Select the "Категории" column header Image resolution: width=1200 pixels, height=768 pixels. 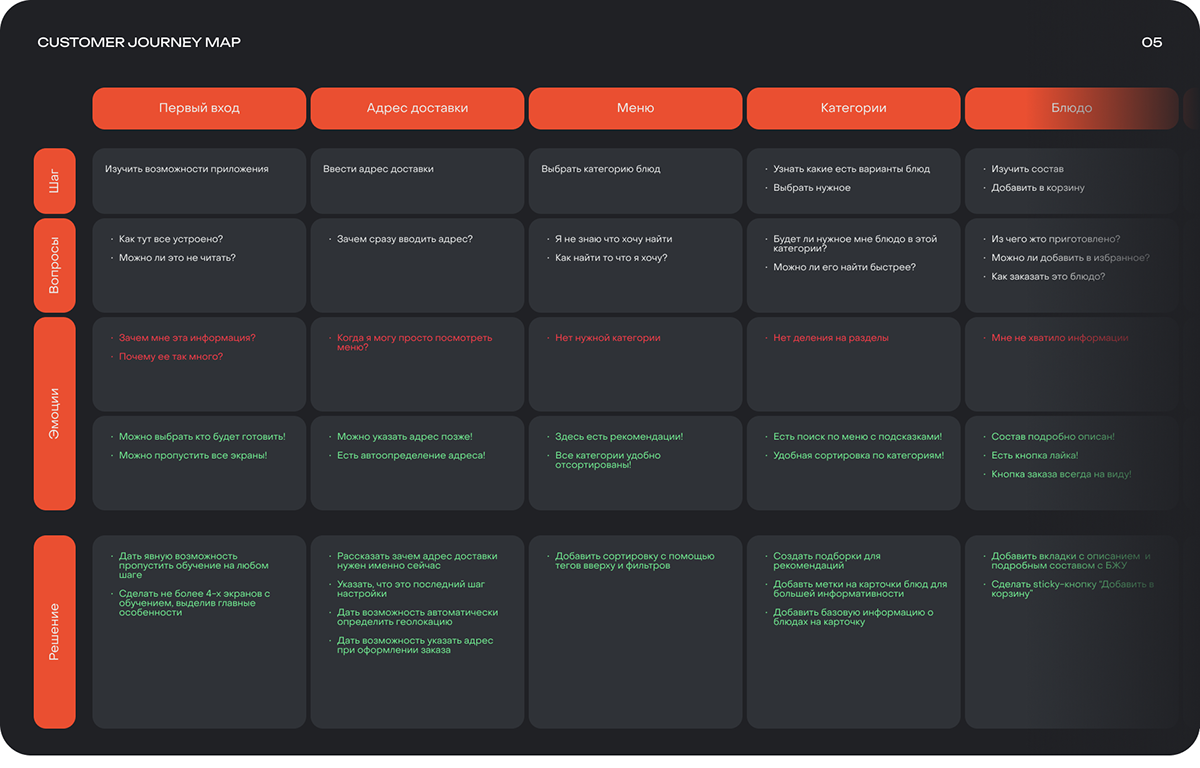pyautogui.click(x=853, y=108)
